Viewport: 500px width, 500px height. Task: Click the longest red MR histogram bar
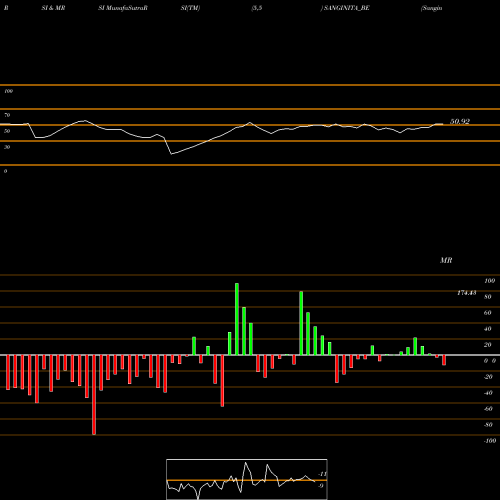click(x=94, y=395)
